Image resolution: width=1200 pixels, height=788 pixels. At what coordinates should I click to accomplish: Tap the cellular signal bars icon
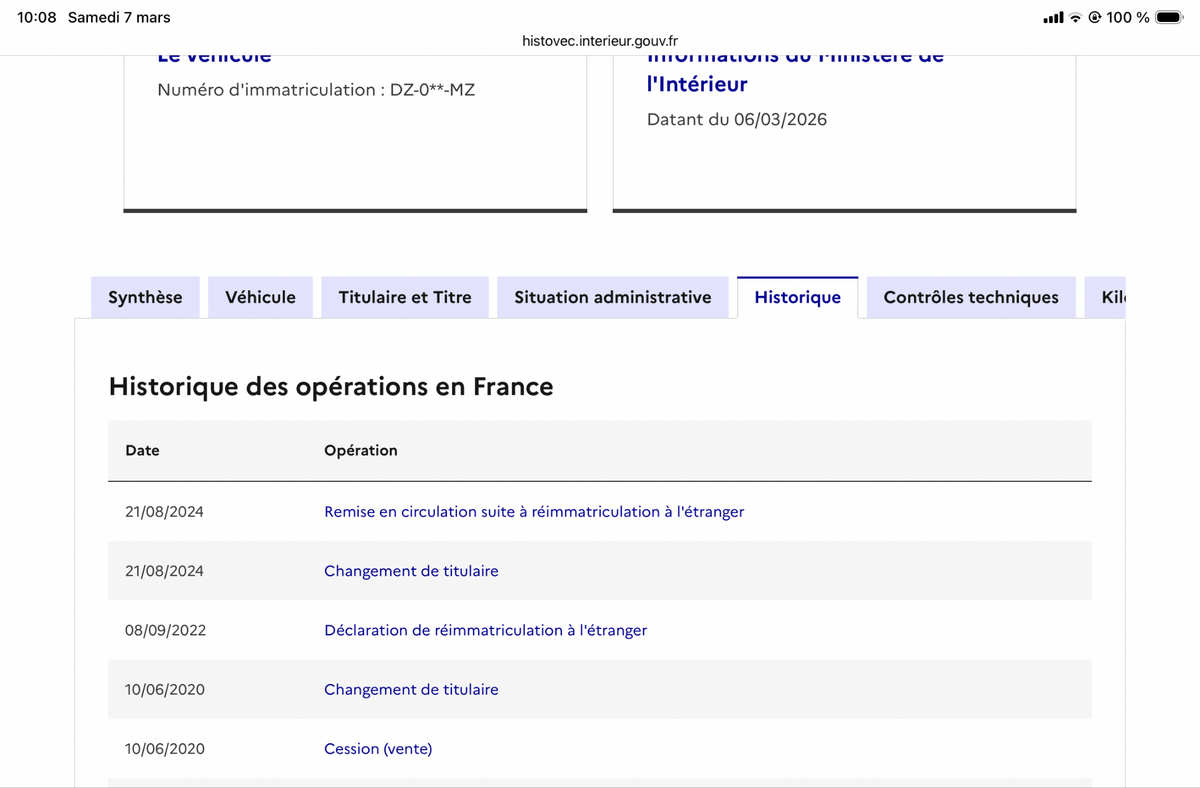click(1053, 18)
